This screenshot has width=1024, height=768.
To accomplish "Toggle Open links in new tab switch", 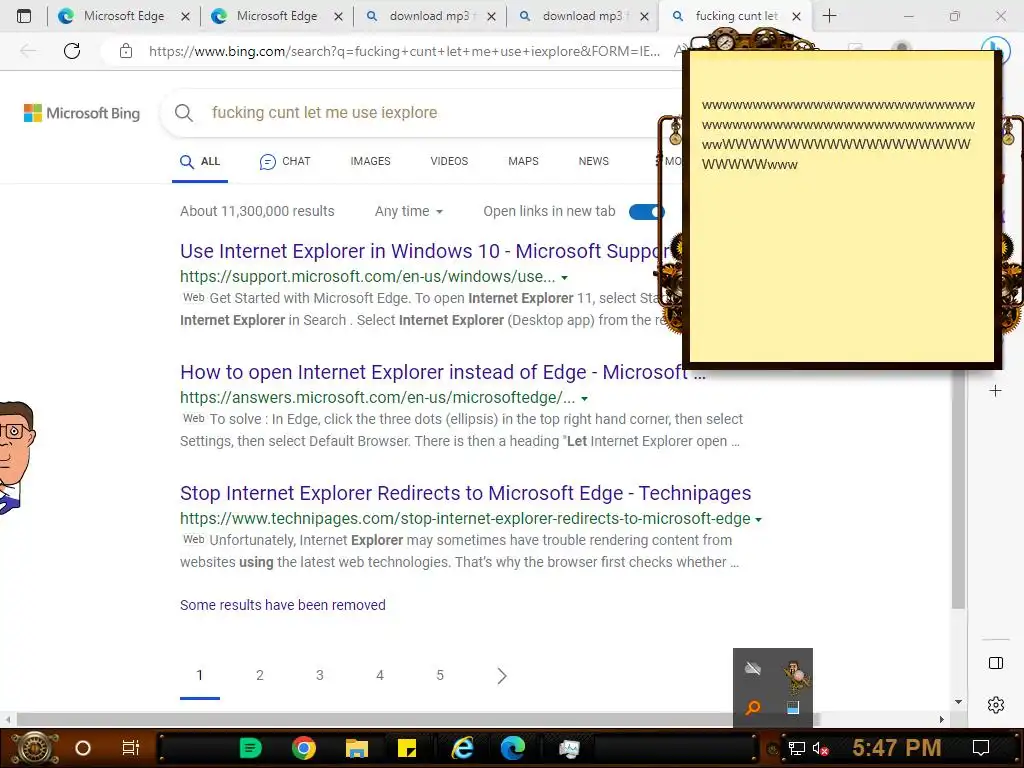I will (x=647, y=212).
